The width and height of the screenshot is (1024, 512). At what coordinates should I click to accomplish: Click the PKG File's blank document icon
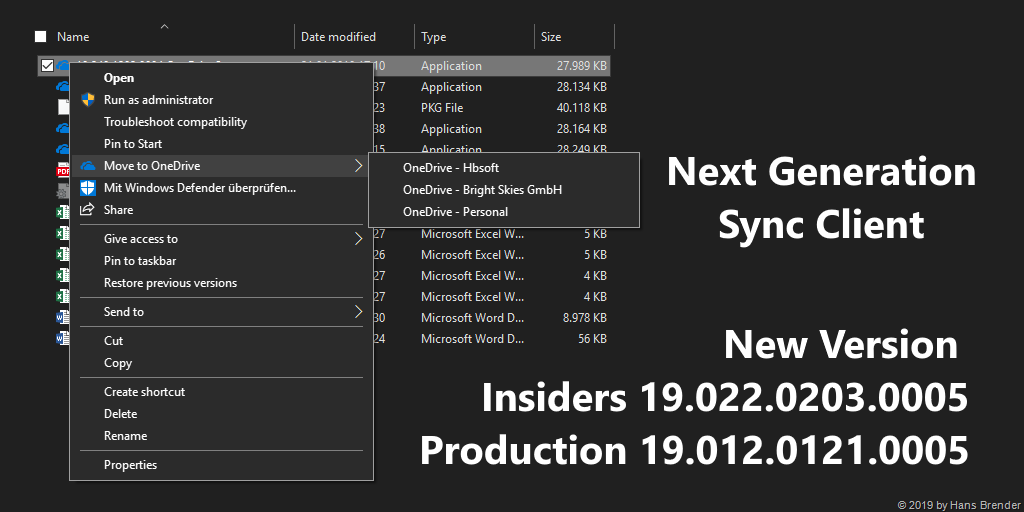(62, 108)
